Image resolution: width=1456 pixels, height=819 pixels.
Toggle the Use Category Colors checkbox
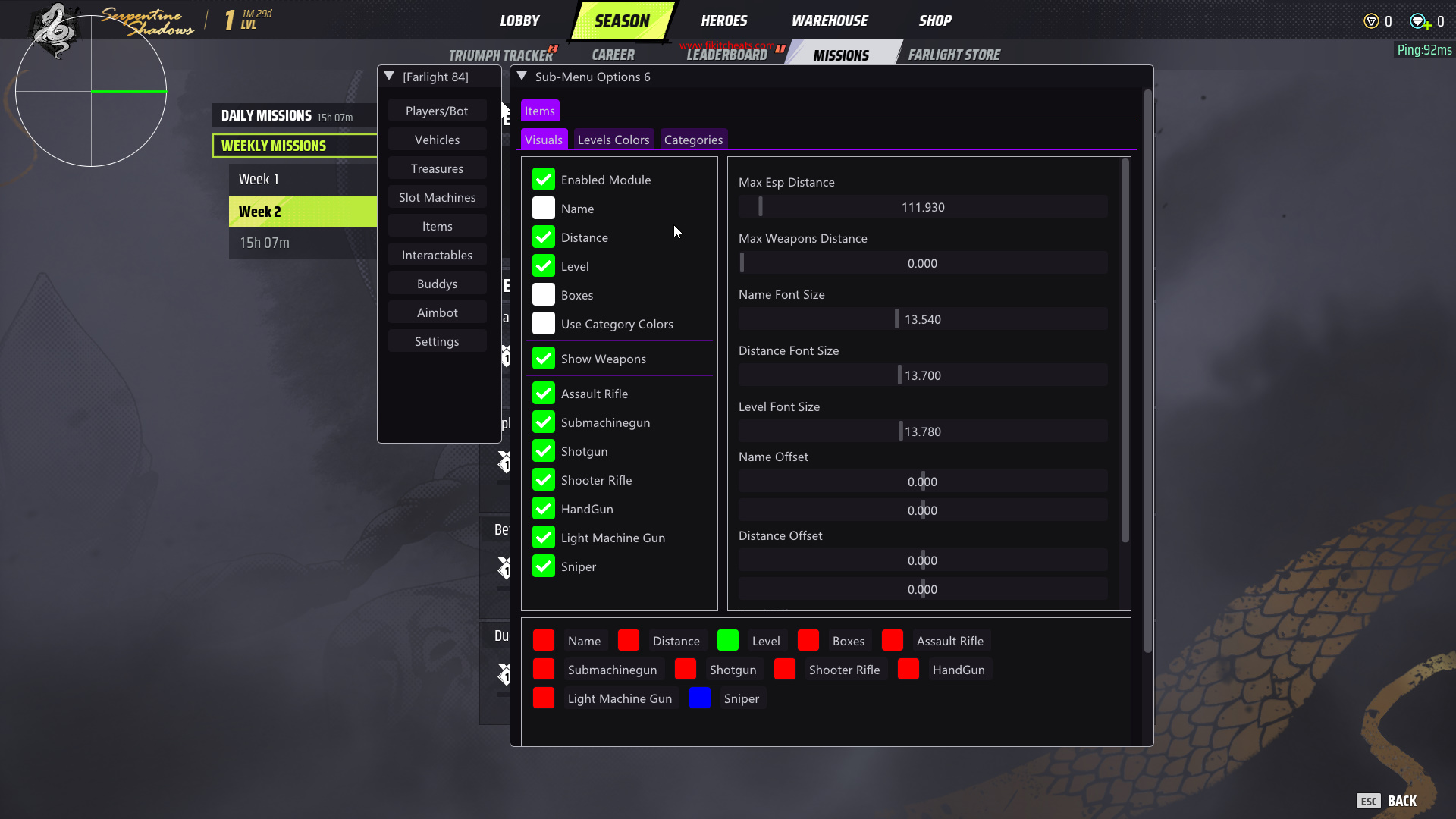[544, 324]
